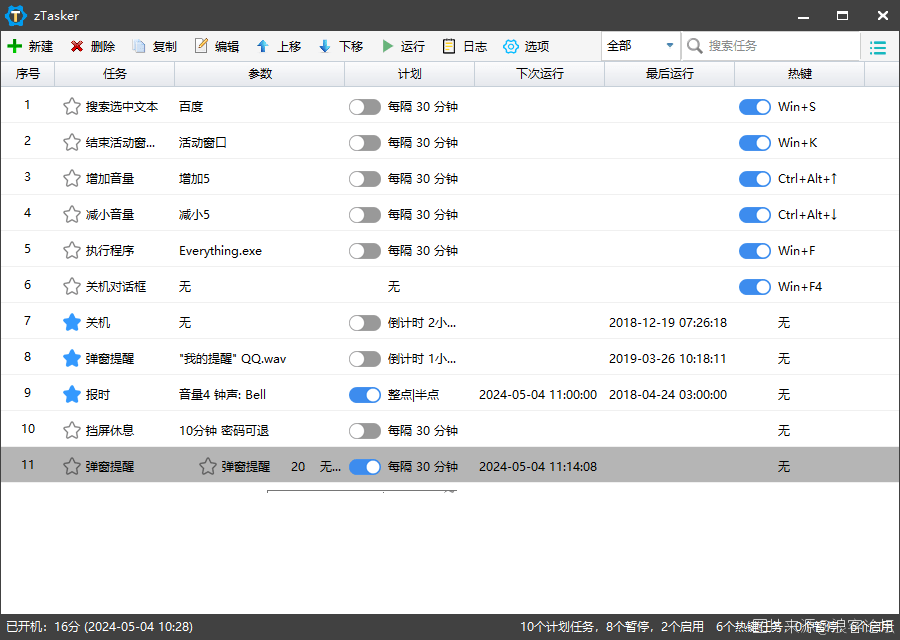Move task down with 下移 arrow
The height and width of the screenshot is (640, 900).
(325, 47)
